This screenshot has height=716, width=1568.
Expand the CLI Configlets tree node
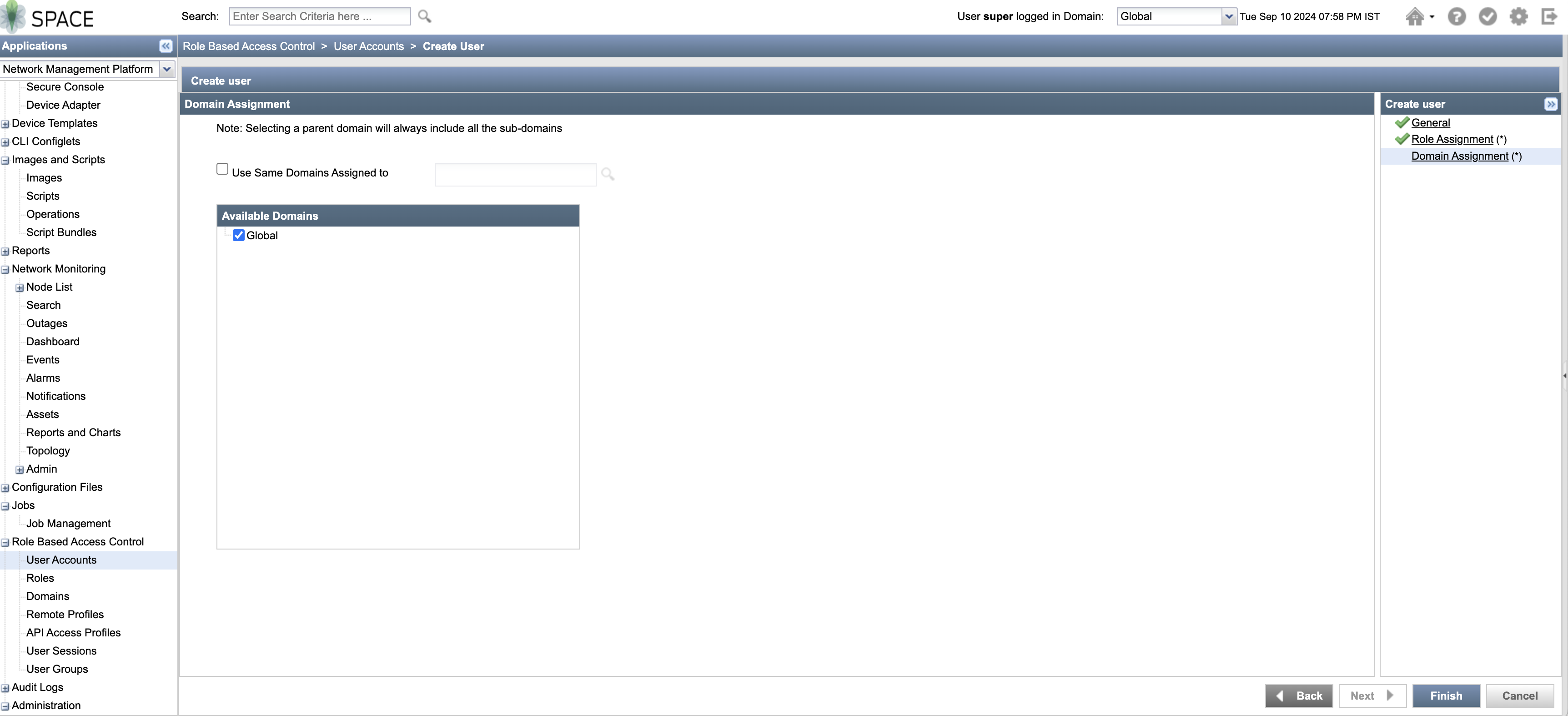coord(5,142)
